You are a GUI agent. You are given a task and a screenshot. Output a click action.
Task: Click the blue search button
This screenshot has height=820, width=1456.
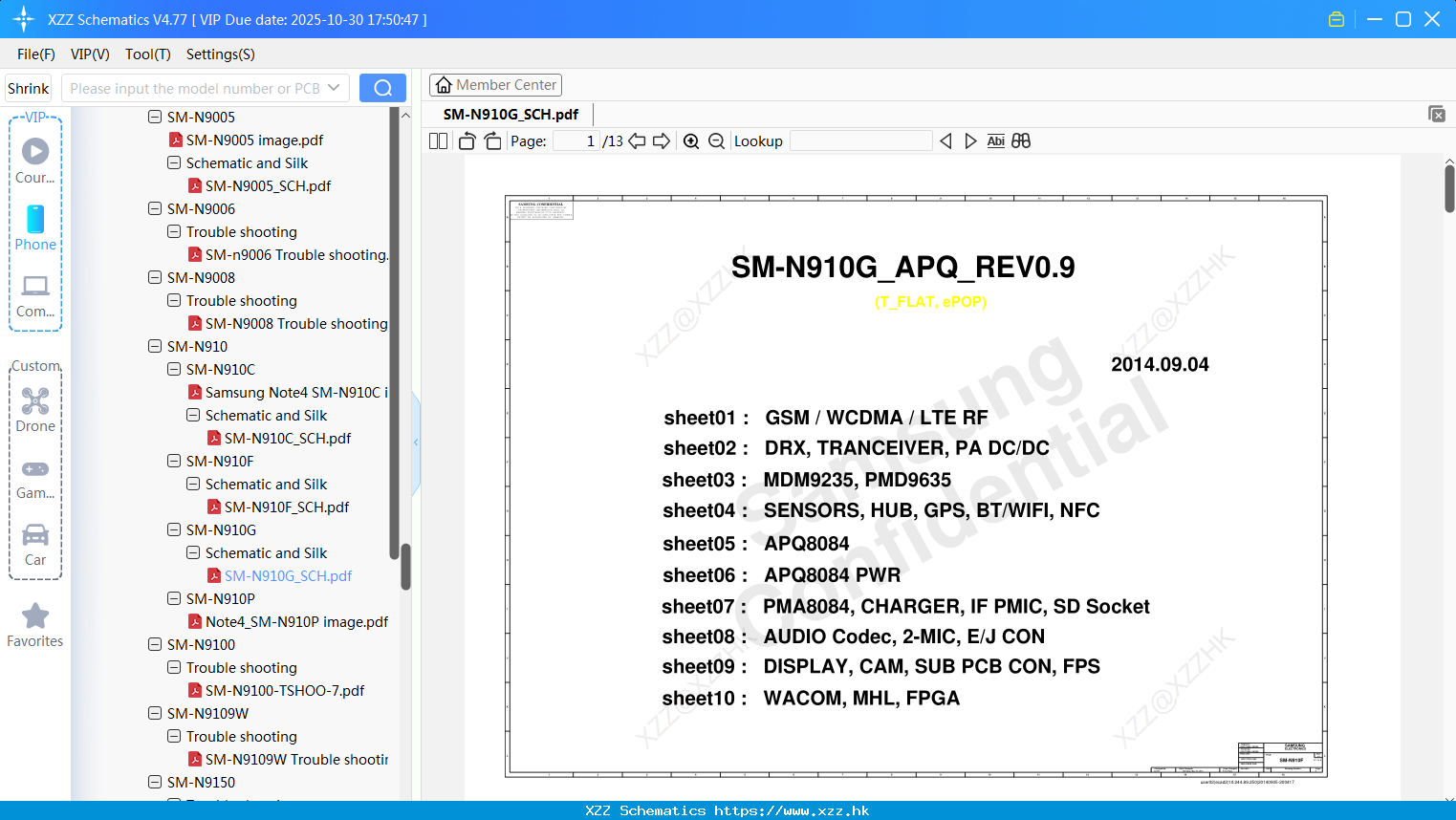[x=382, y=88]
